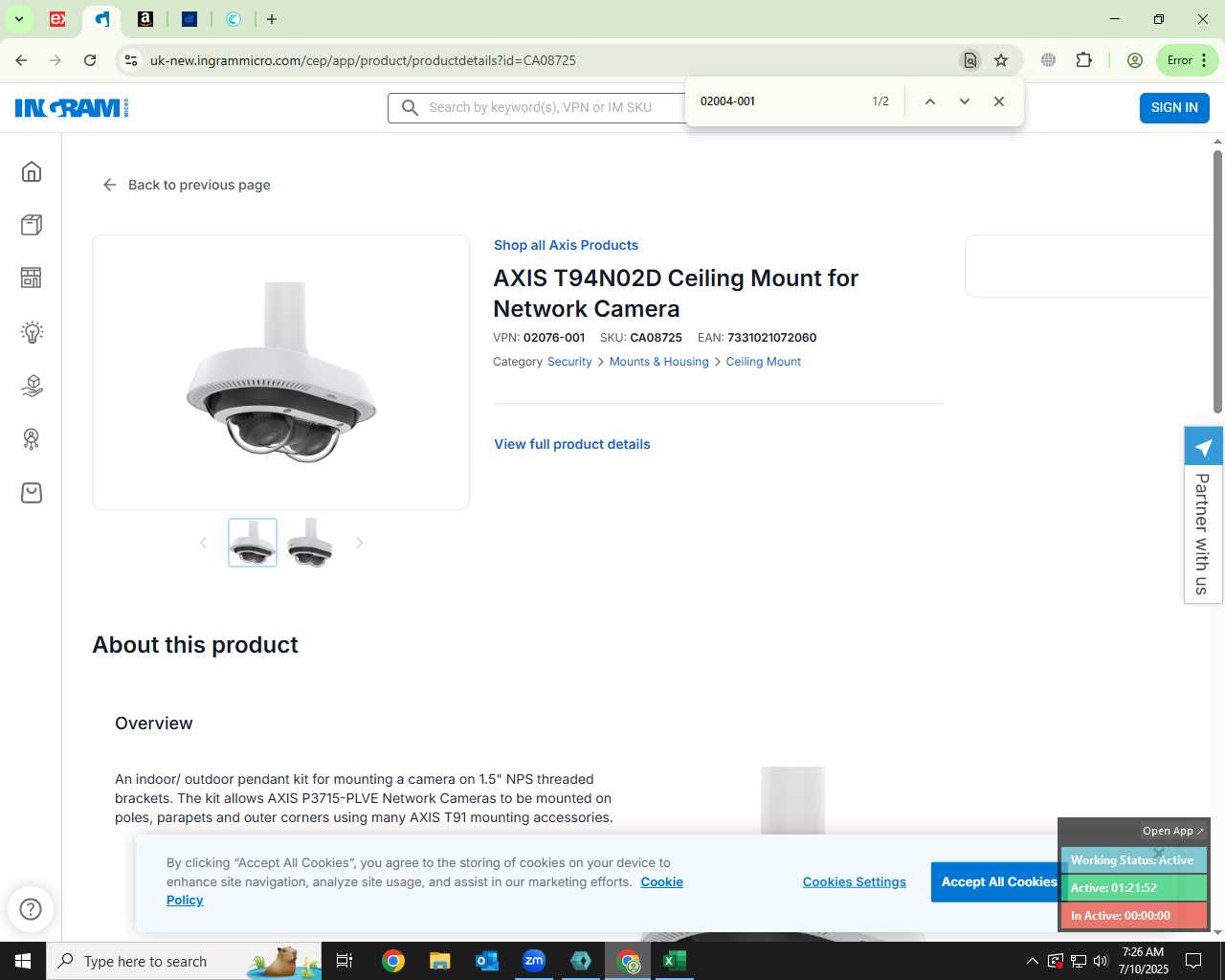The image size is (1225, 980).
Task: Go to previous find-in-page result
Action: 929,101
